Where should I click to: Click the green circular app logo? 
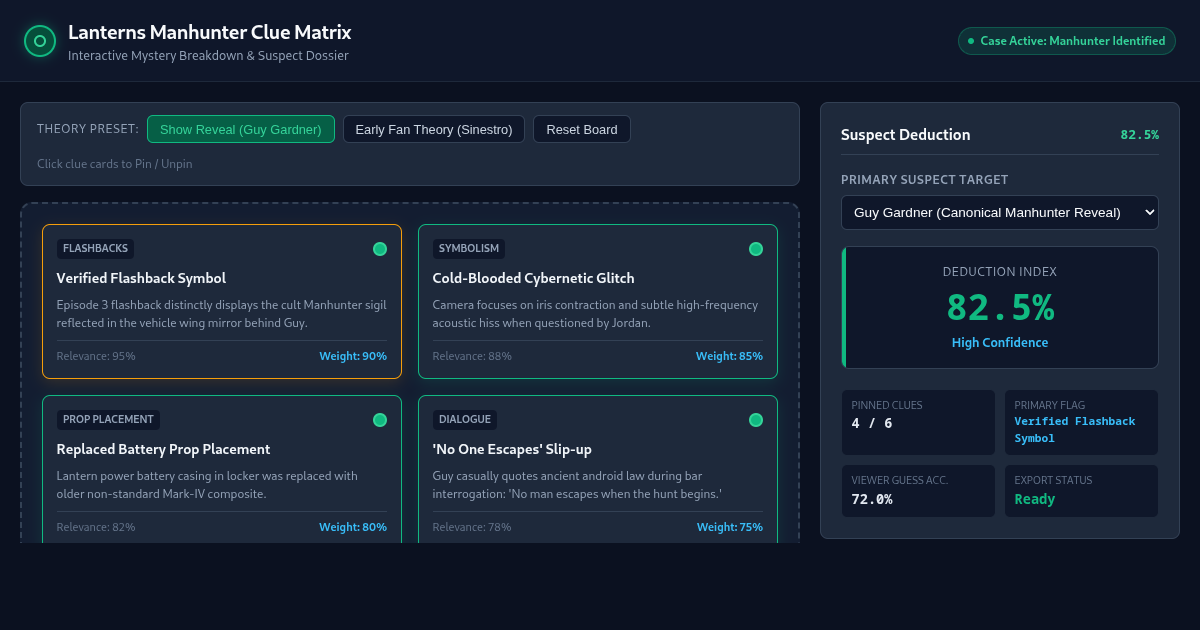tap(40, 41)
